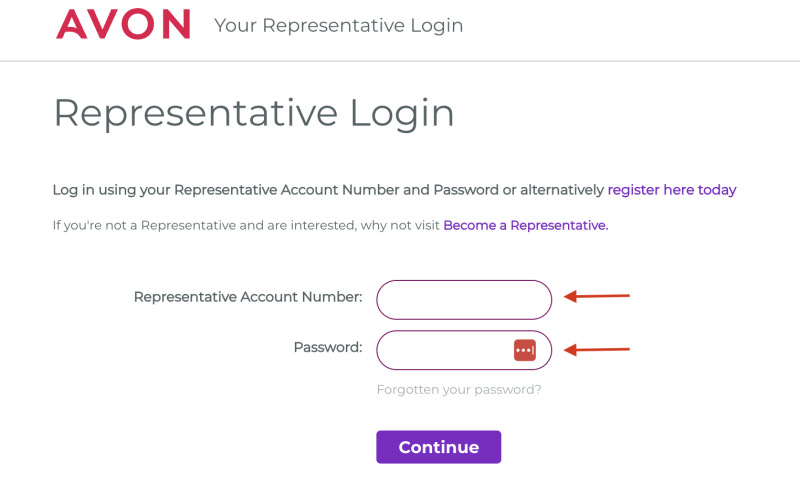Focus the Password input box
Image resolution: width=800 pixels, height=500 pixels.
click(464, 350)
